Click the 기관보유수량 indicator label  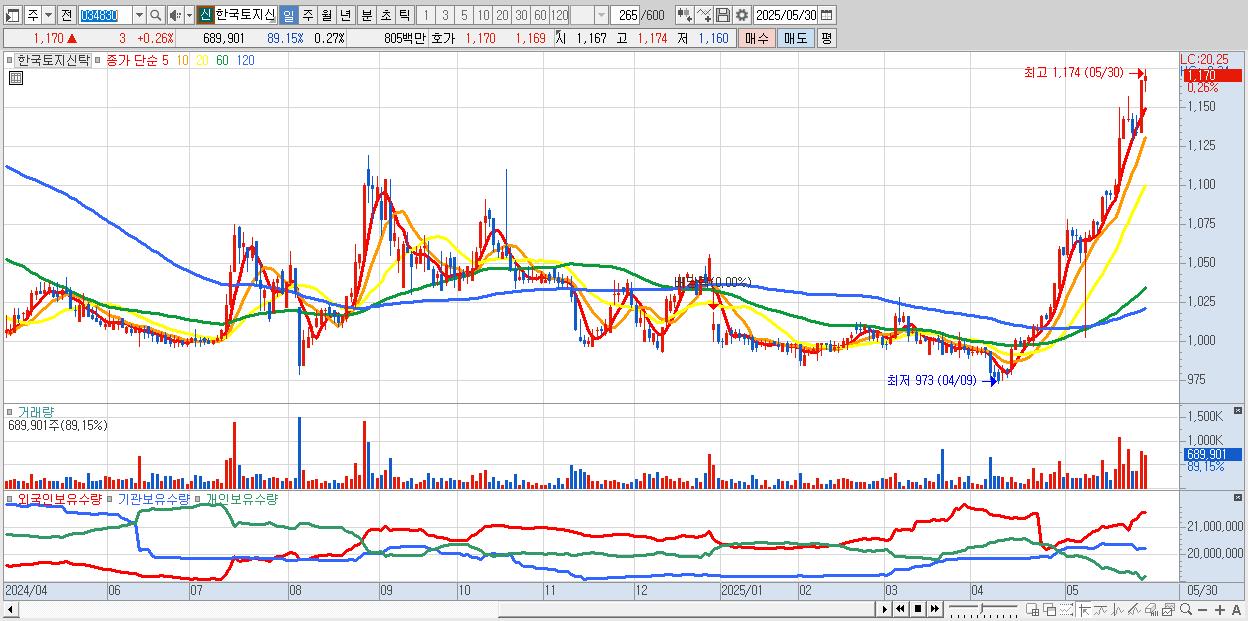(153, 498)
